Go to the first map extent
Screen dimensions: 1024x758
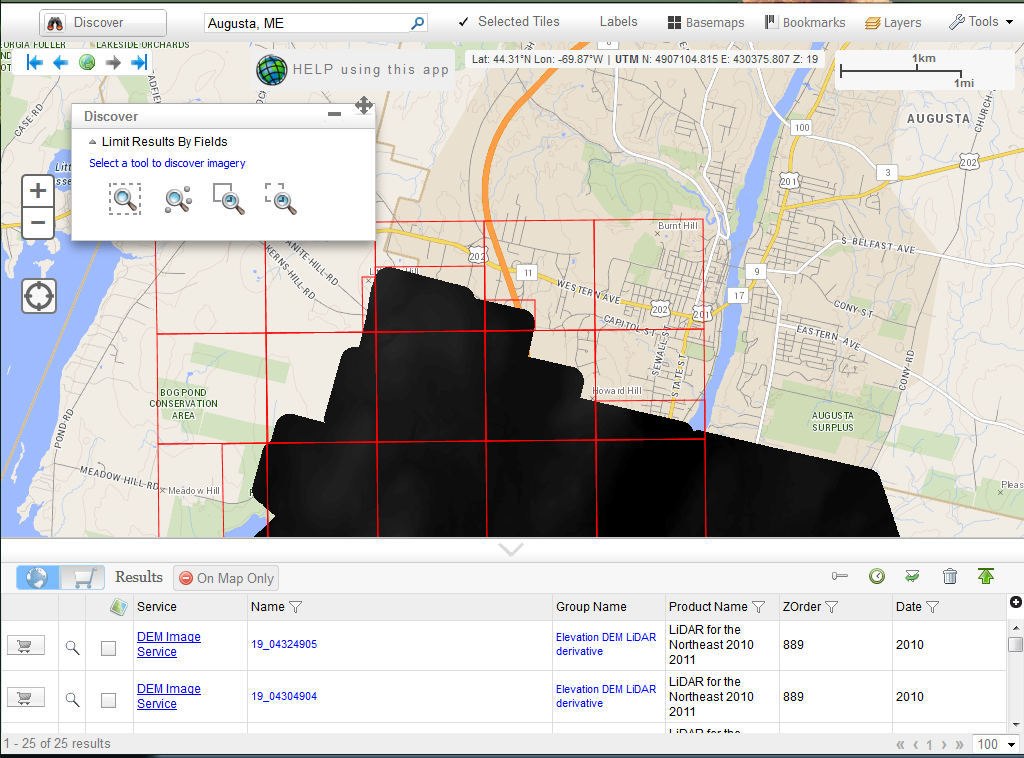pyautogui.click(x=35, y=63)
